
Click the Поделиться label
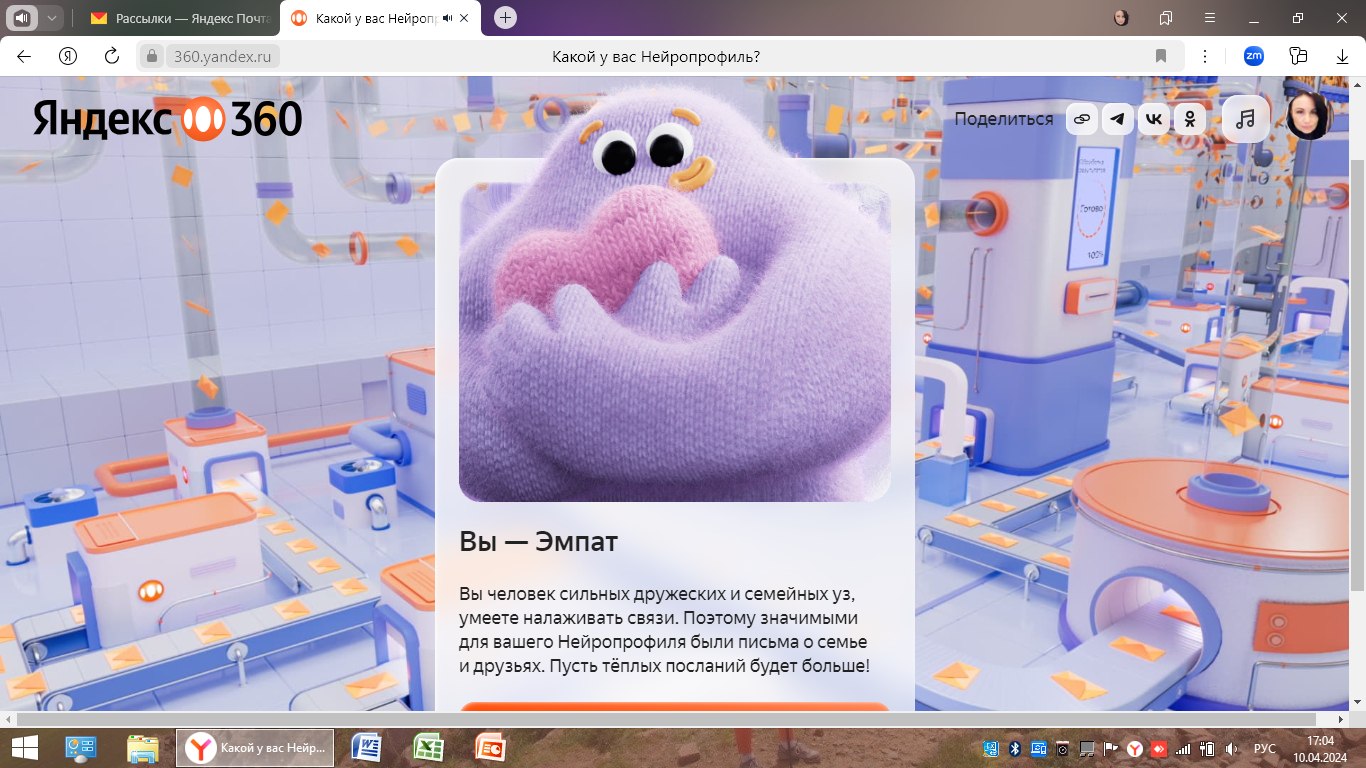[1004, 119]
